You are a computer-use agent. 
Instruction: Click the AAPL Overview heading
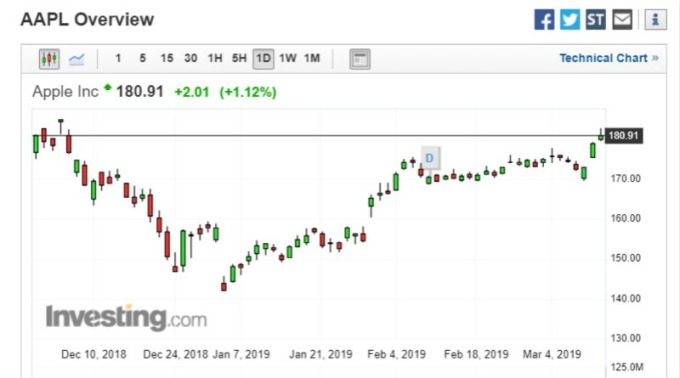[x=87, y=20]
